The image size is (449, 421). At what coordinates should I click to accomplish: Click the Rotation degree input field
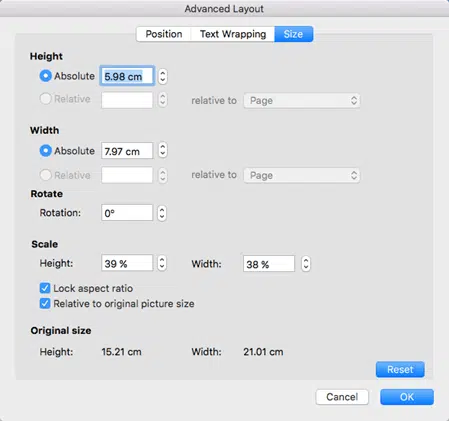127,213
